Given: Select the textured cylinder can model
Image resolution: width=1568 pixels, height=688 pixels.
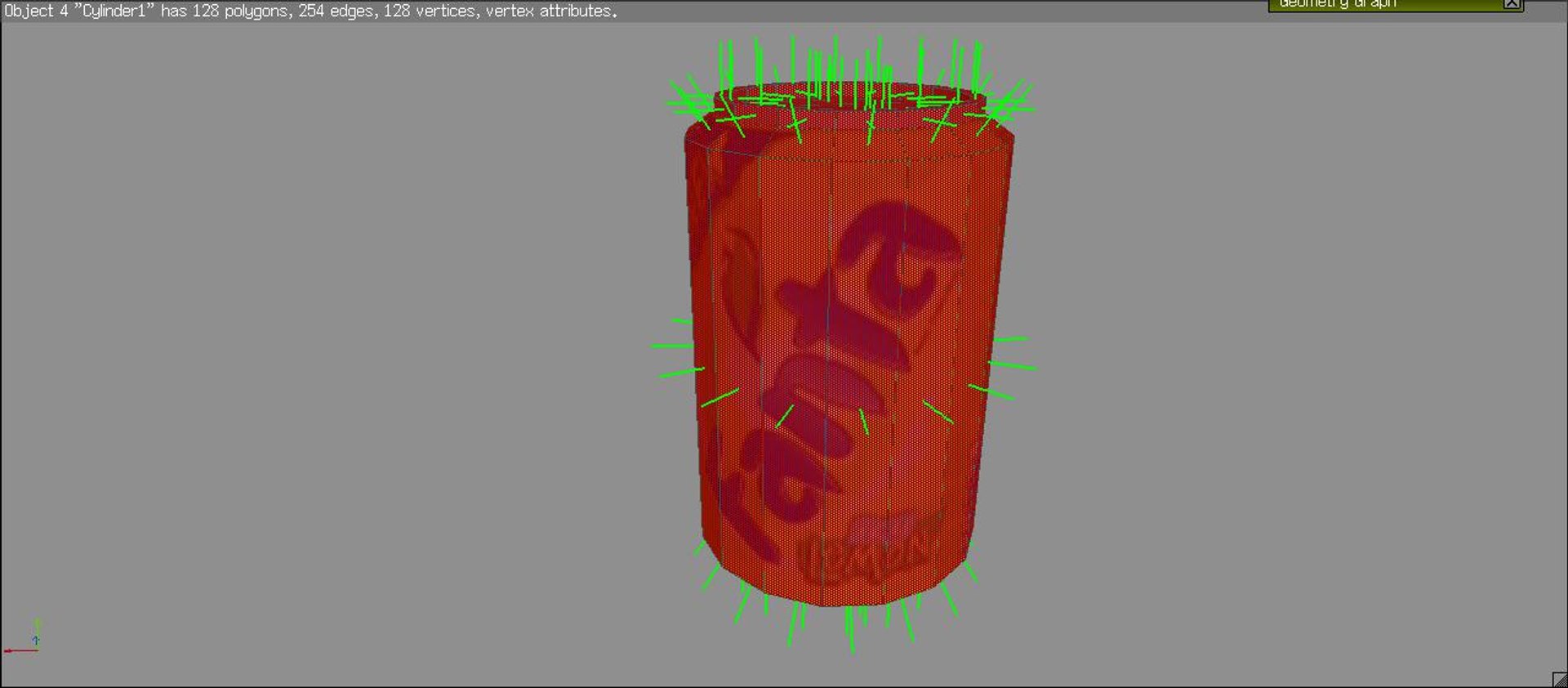Looking at the screenshot, I should 849,344.
